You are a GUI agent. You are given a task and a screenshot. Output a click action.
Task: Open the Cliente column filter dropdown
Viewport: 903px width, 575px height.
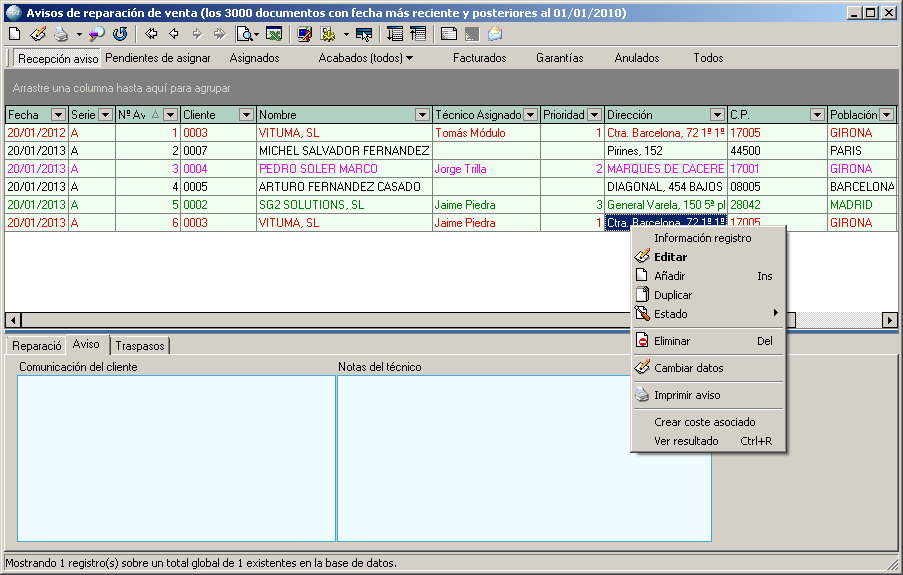click(246, 115)
